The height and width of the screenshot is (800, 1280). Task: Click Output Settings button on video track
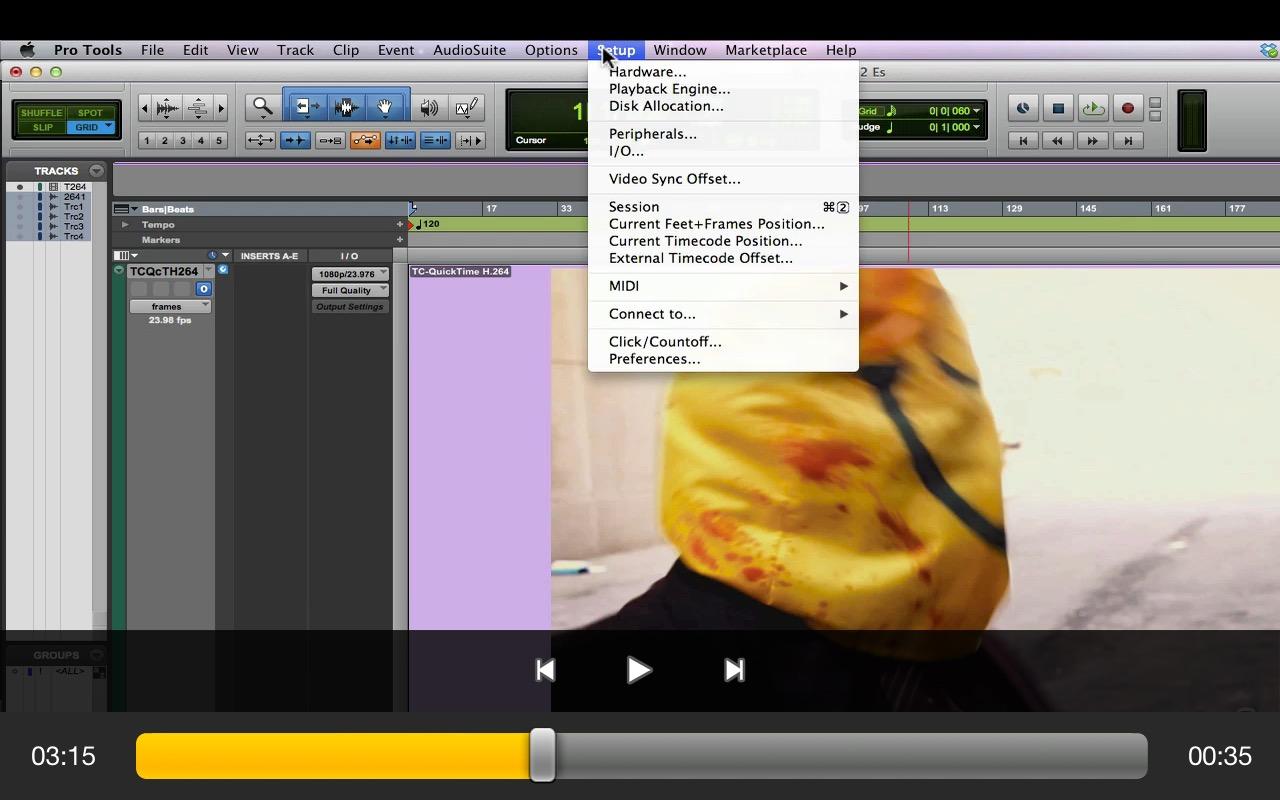click(350, 307)
